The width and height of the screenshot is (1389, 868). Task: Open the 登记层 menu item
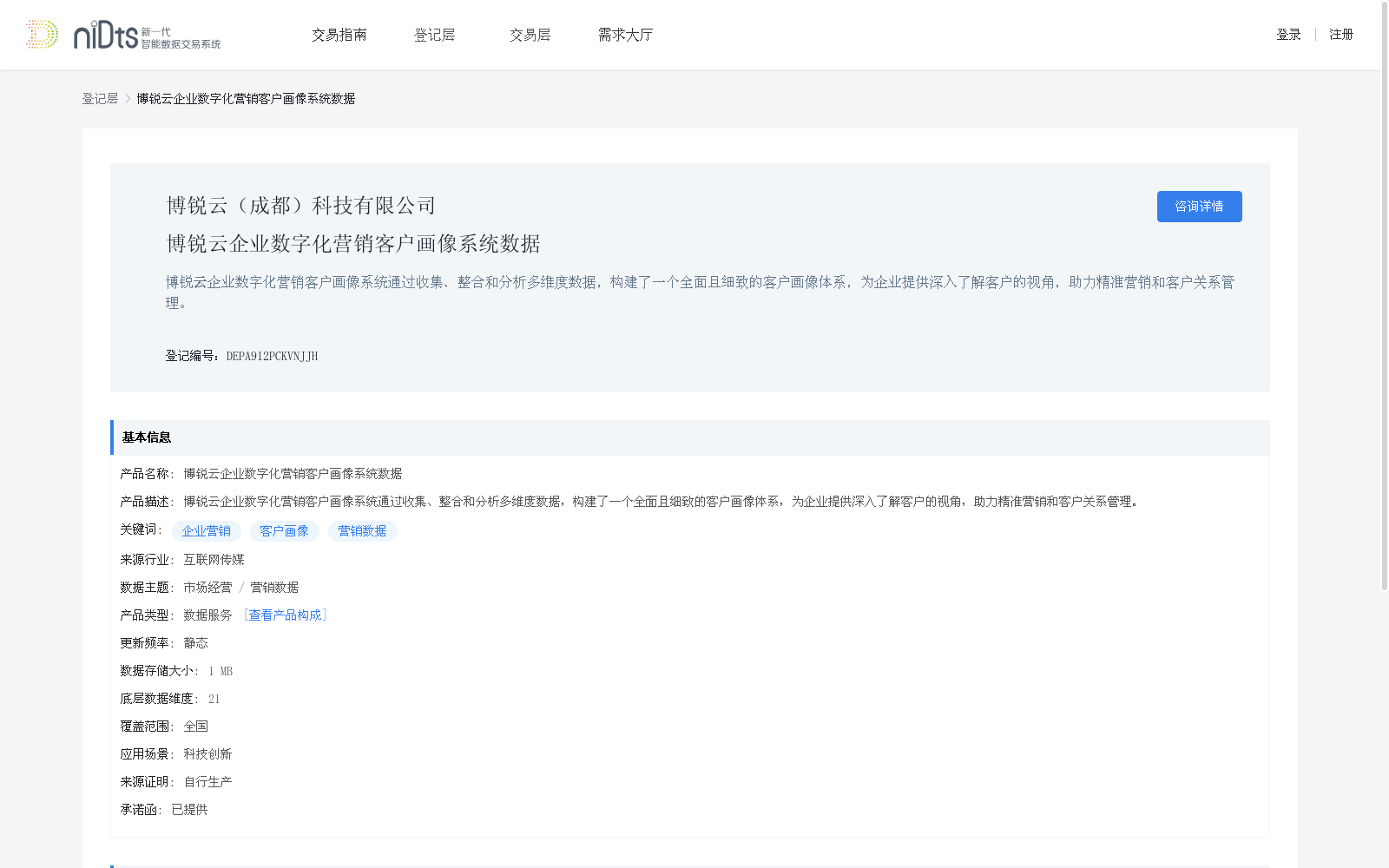pyautogui.click(x=435, y=35)
